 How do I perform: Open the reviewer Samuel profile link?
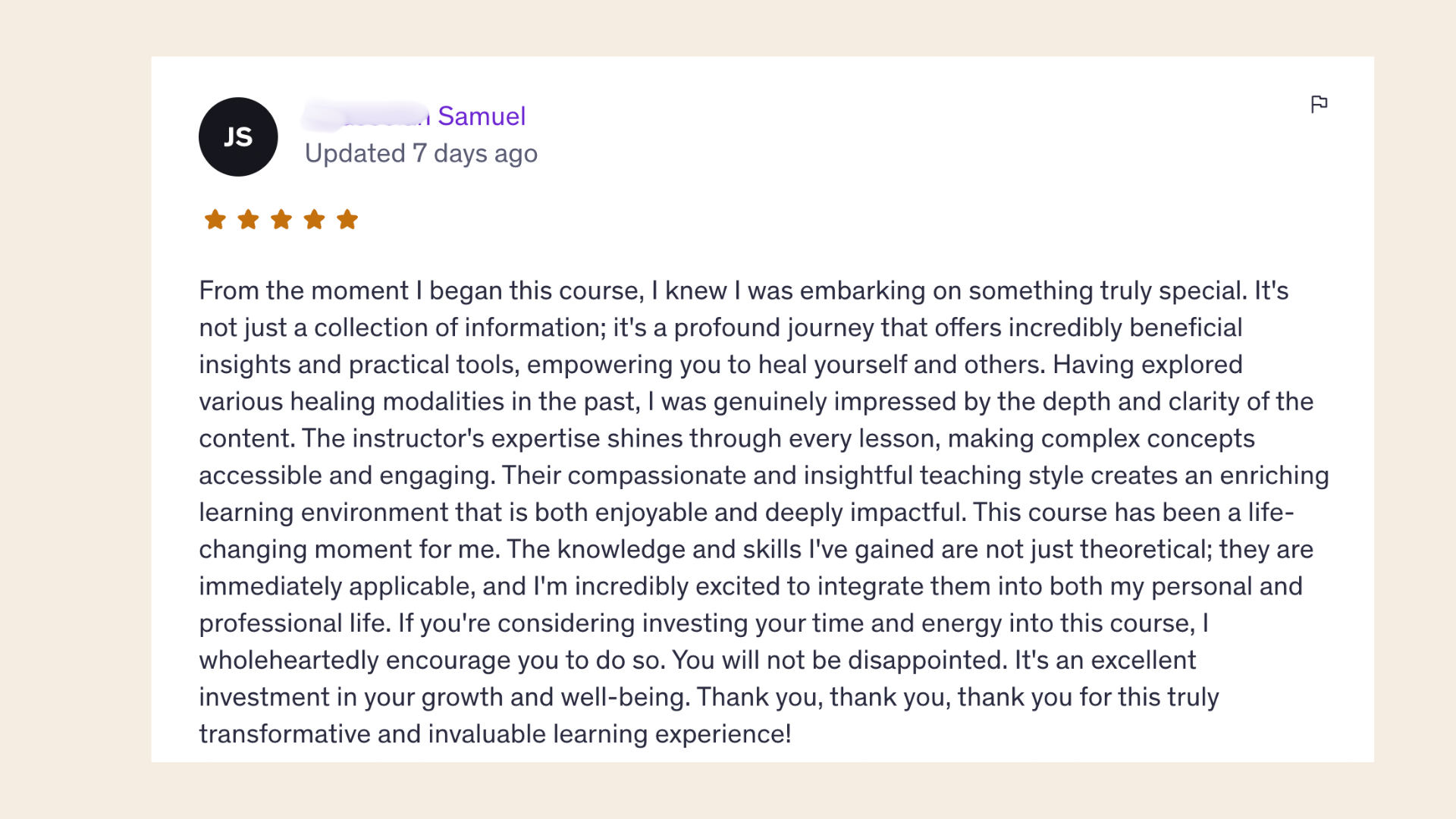[481, 116]
